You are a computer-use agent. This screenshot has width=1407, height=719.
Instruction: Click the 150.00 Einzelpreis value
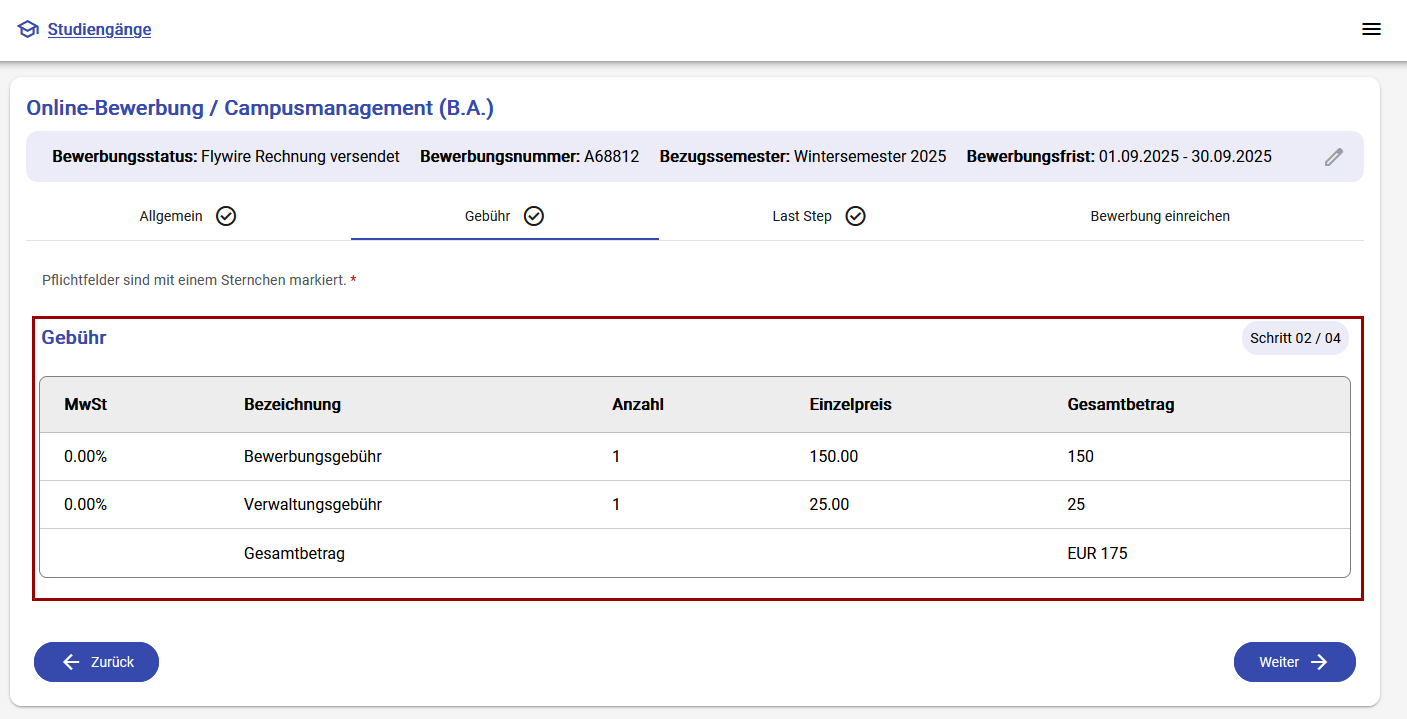tap(834, 457)
